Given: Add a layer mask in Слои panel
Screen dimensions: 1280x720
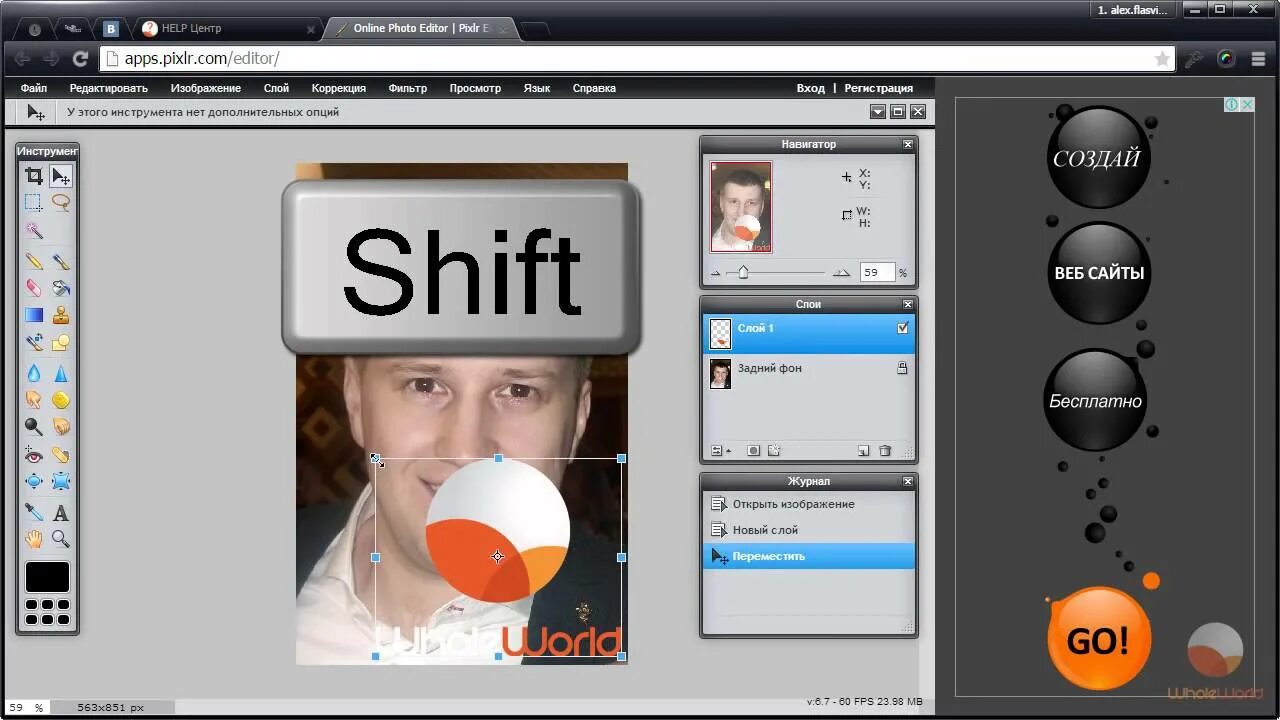Looking at the screenshot, I should [x=754, y=451].
